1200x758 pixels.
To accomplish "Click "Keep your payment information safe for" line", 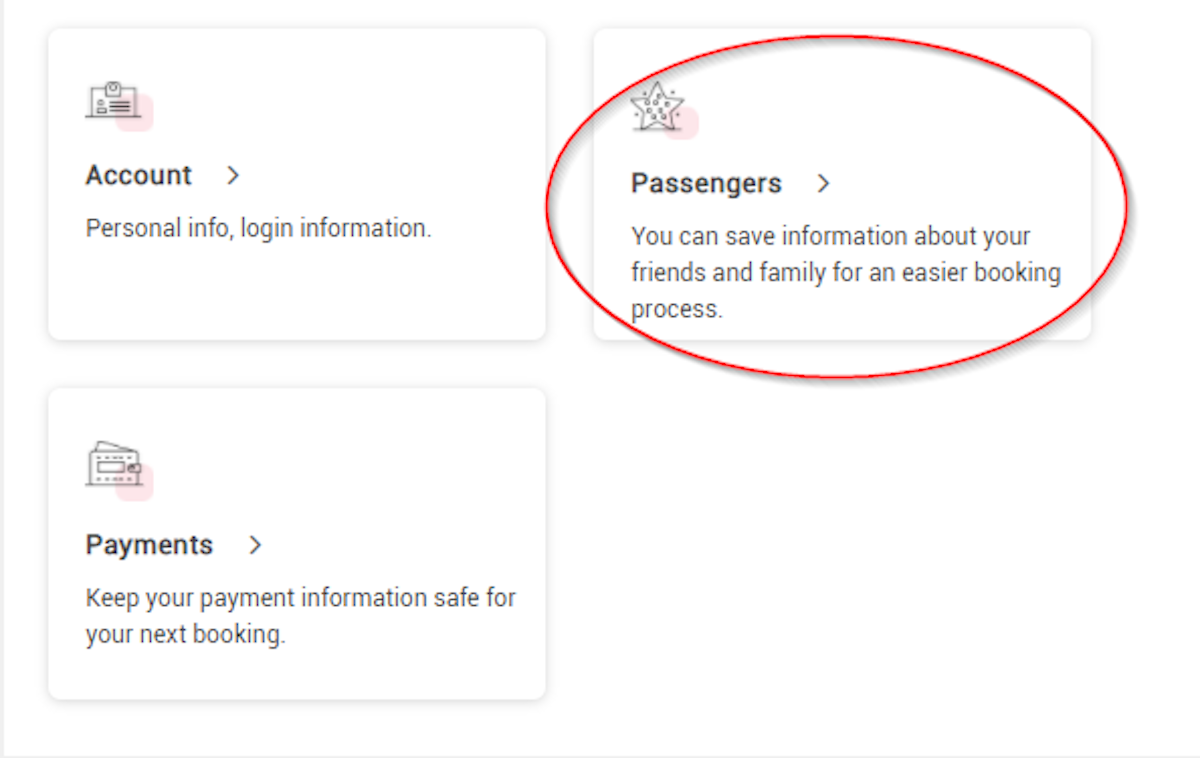I will pos(301,598).
